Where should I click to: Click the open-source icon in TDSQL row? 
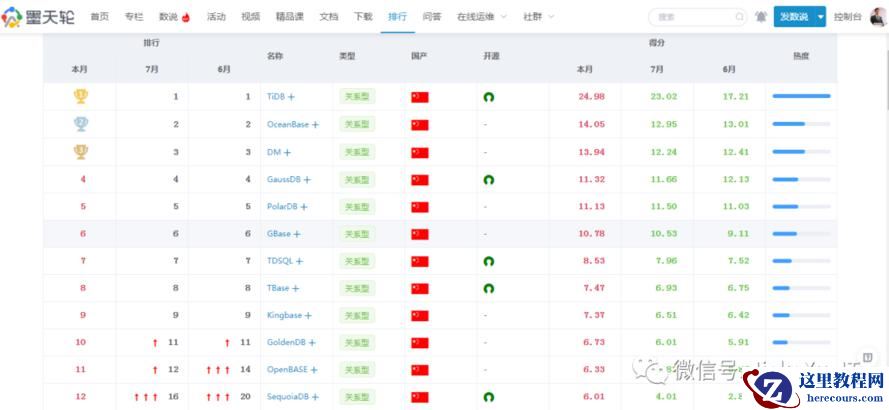pos(488,261)
